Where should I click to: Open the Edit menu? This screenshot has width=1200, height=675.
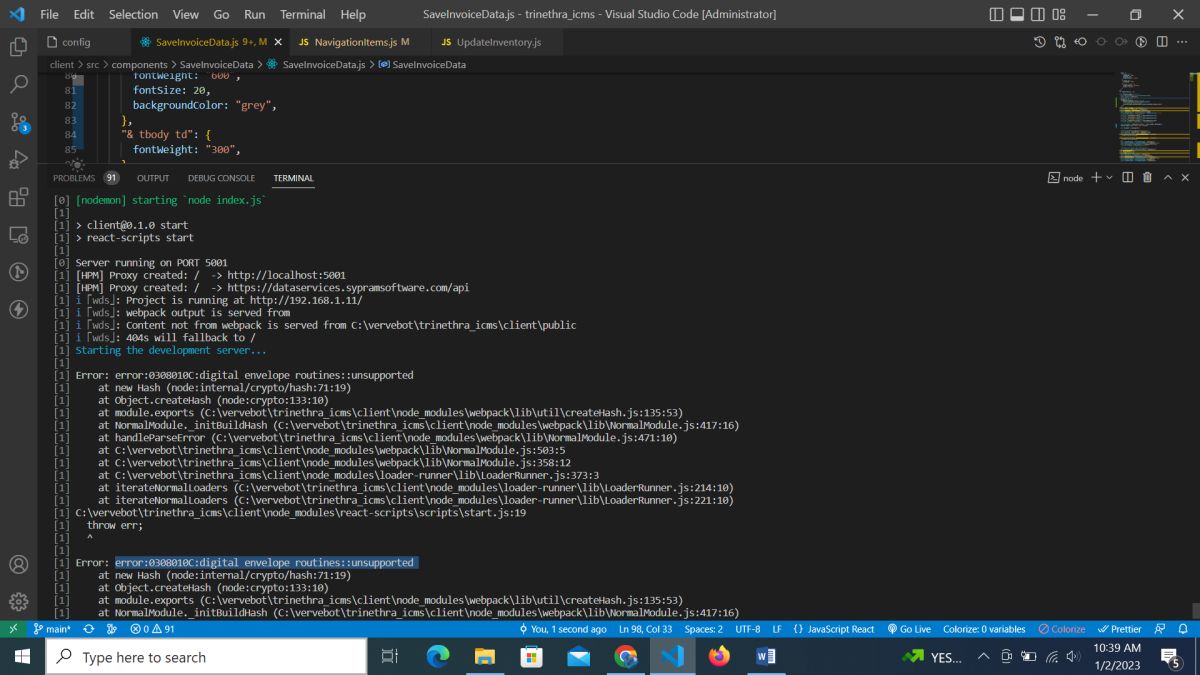(84, 14)
